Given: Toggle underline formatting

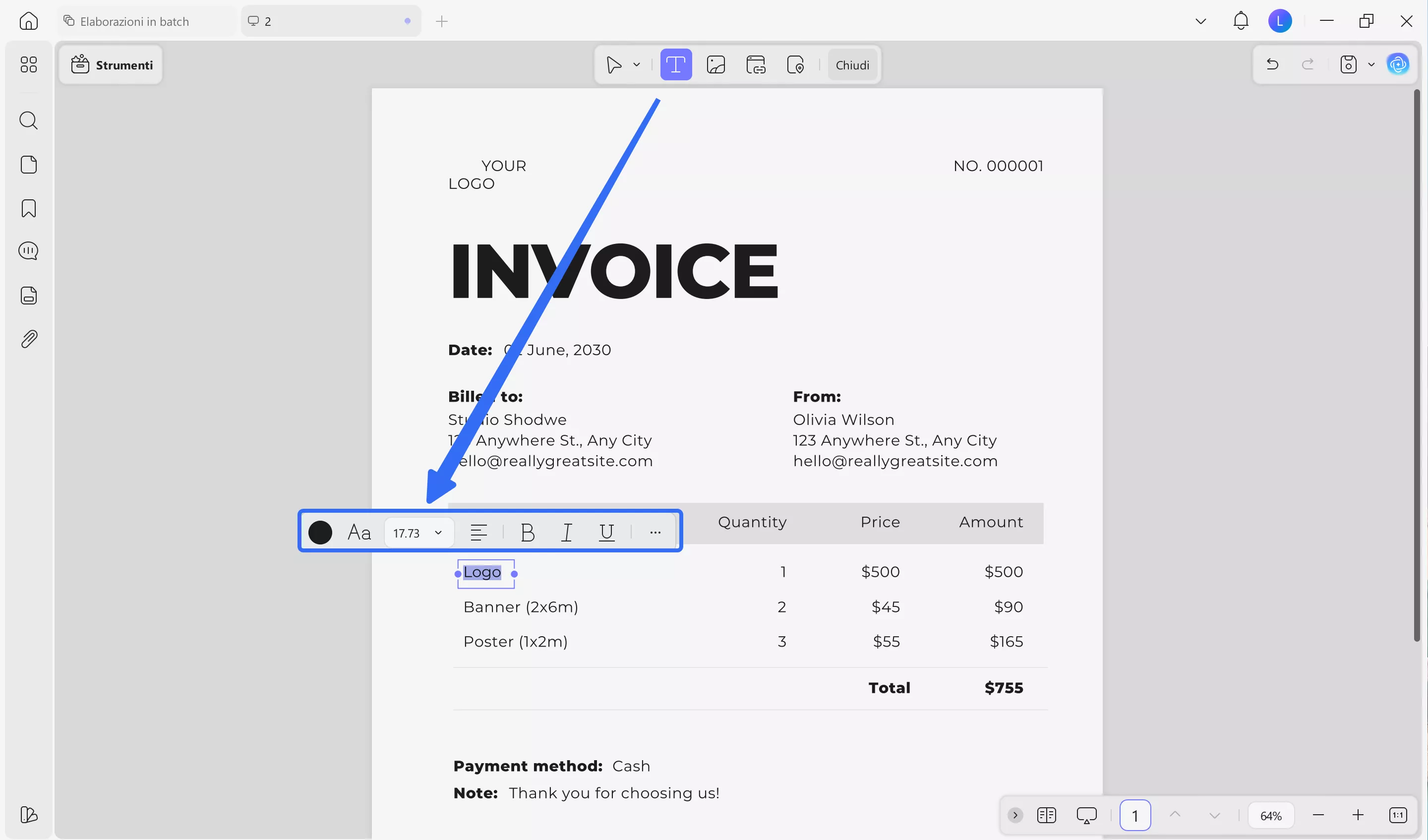Looking at the screenshot, I should (x=606, y=532).
